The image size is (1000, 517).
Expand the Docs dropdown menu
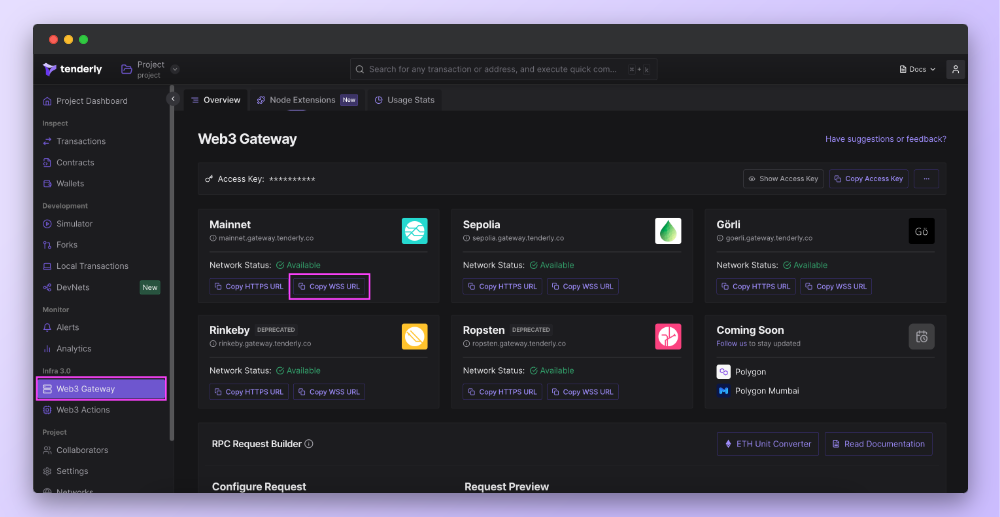917,69
